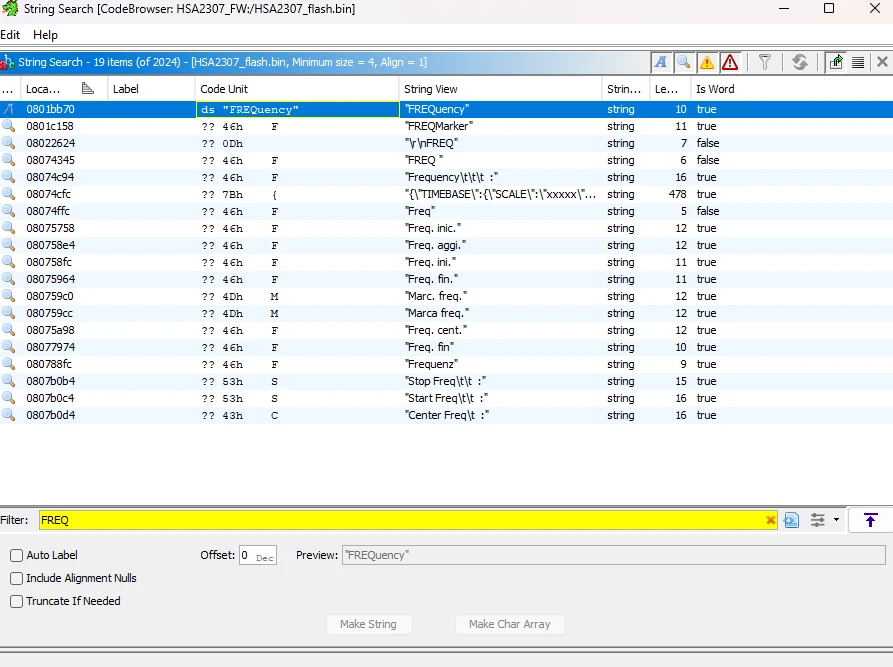
Task: Toggle undefined strings magnifier icon in toolbar
Action: 683,62
